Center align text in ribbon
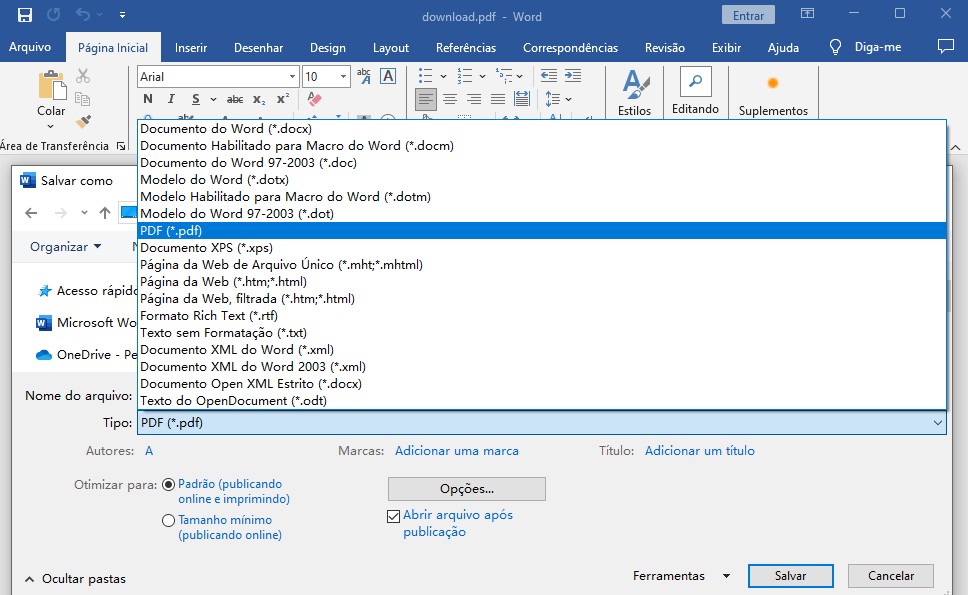968x595 pixels. [450, 99]
